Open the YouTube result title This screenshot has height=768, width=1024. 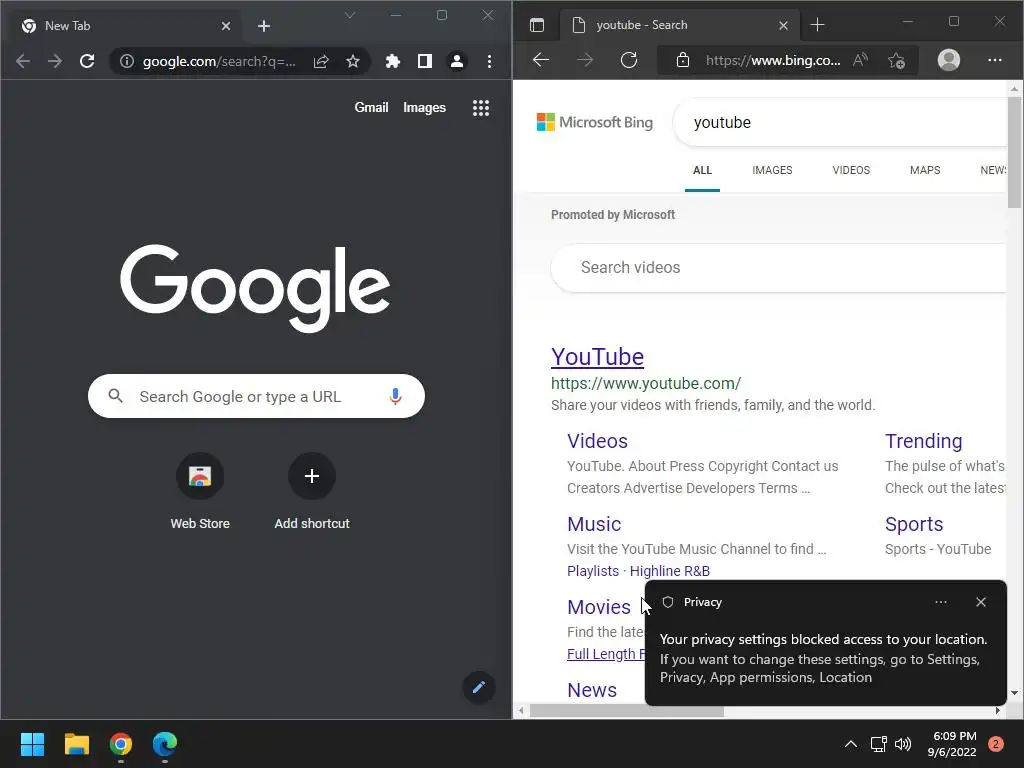(x=598, y=357)
